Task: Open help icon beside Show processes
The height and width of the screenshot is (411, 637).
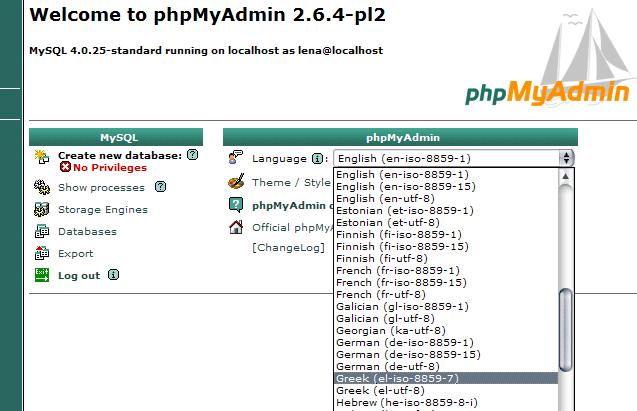Action: (x=160, y=186)
